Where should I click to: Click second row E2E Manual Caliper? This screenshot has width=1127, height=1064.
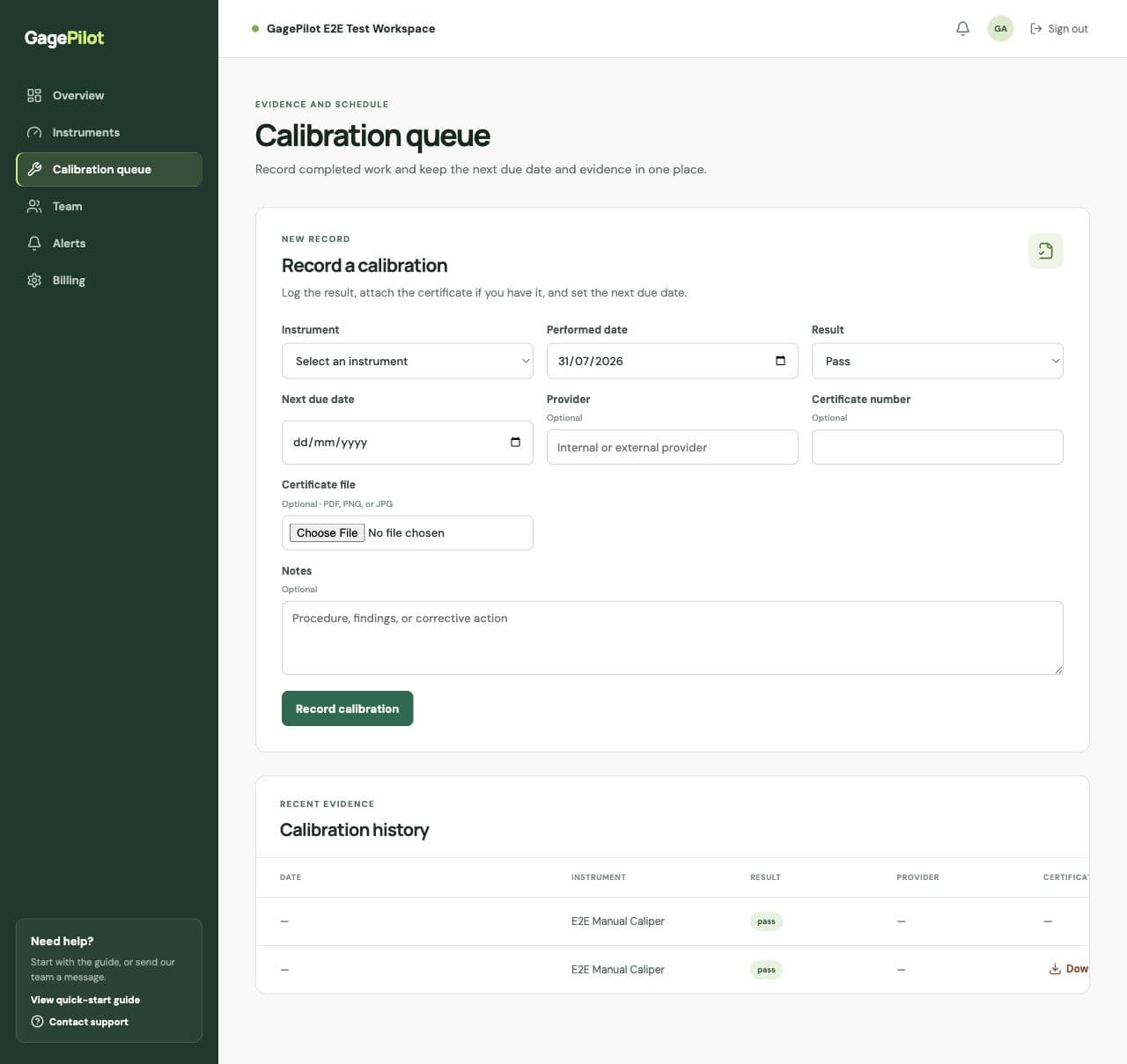point(618,970)
